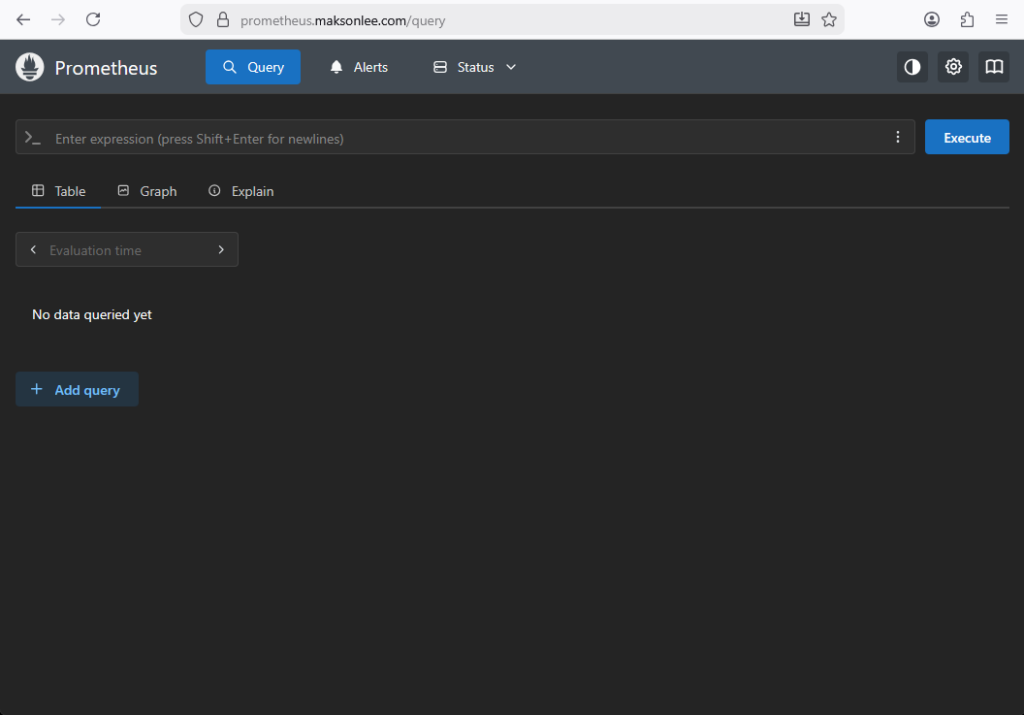Viewport: 1024px width, 715px height.
Task: Click the three-dot query options menu
Action: click(x=897, y=137)
